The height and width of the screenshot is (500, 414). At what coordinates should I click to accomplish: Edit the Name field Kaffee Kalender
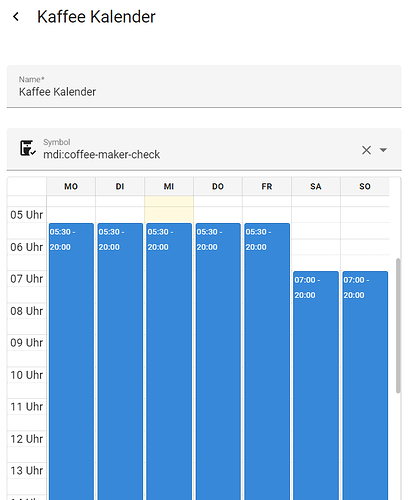(x=204, y=86)
